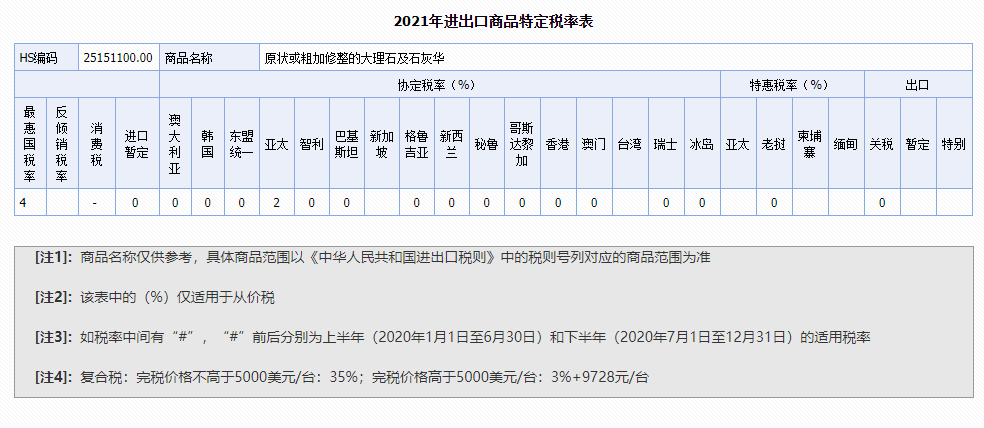This screenshot has height=428, width=984.
Task: Click the 商品名称 label cell
Action: click(x=188, y=58)
